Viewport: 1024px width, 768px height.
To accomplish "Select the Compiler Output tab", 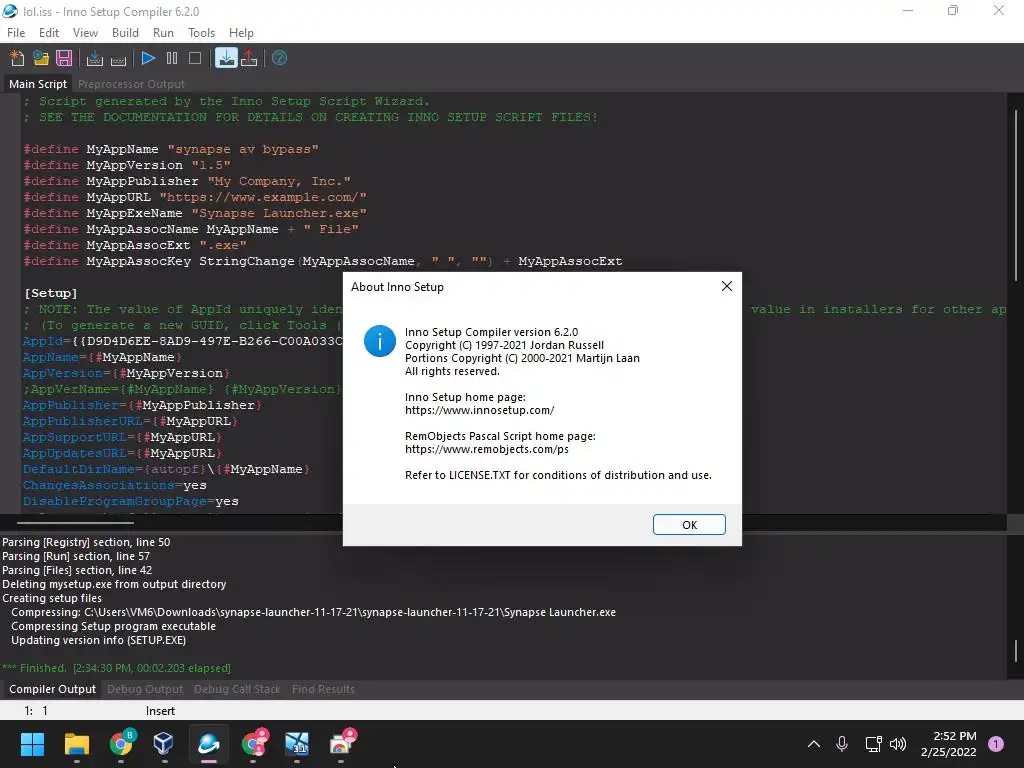I will pyautogui.click(x=52, y=689).
